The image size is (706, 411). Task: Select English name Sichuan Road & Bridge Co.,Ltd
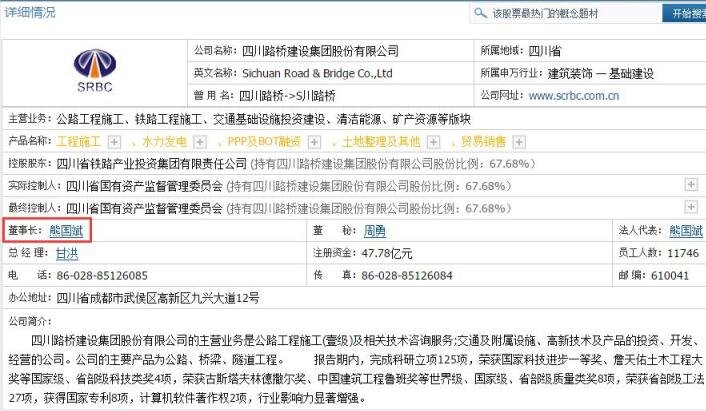pyautogui.click(x=317, y=73)
